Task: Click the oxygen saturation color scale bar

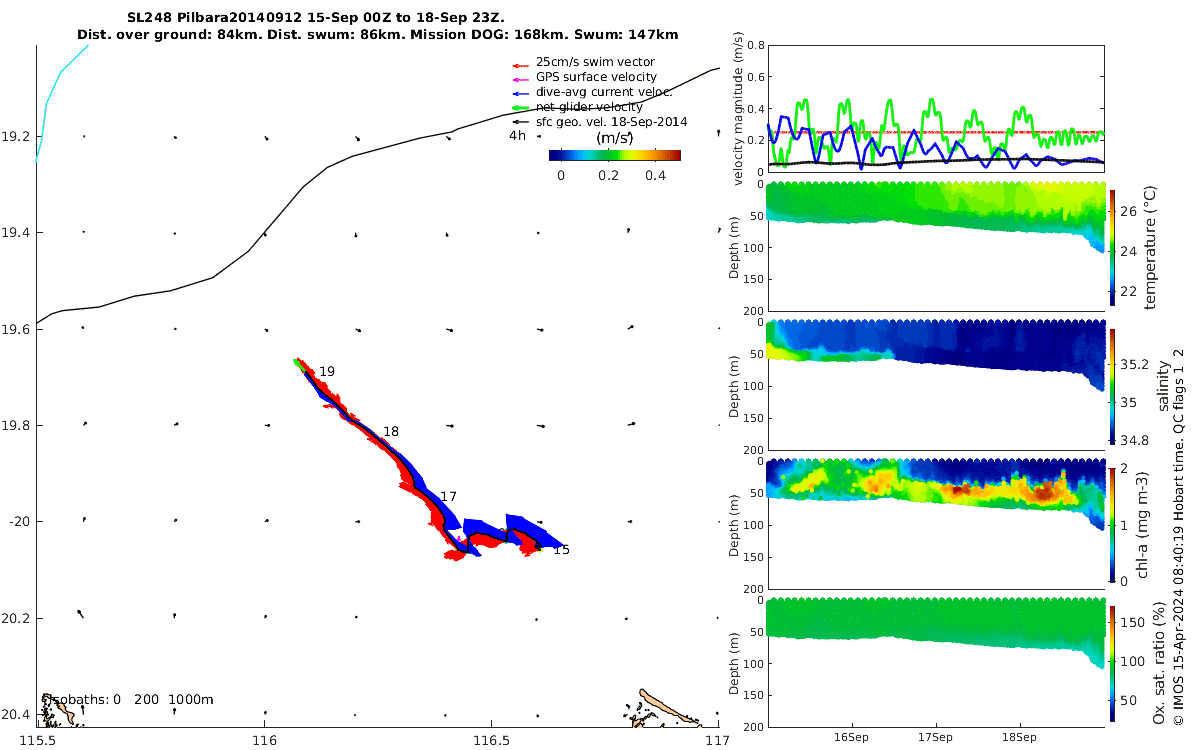Action: pyautogui.click(x=1112, y=663)
